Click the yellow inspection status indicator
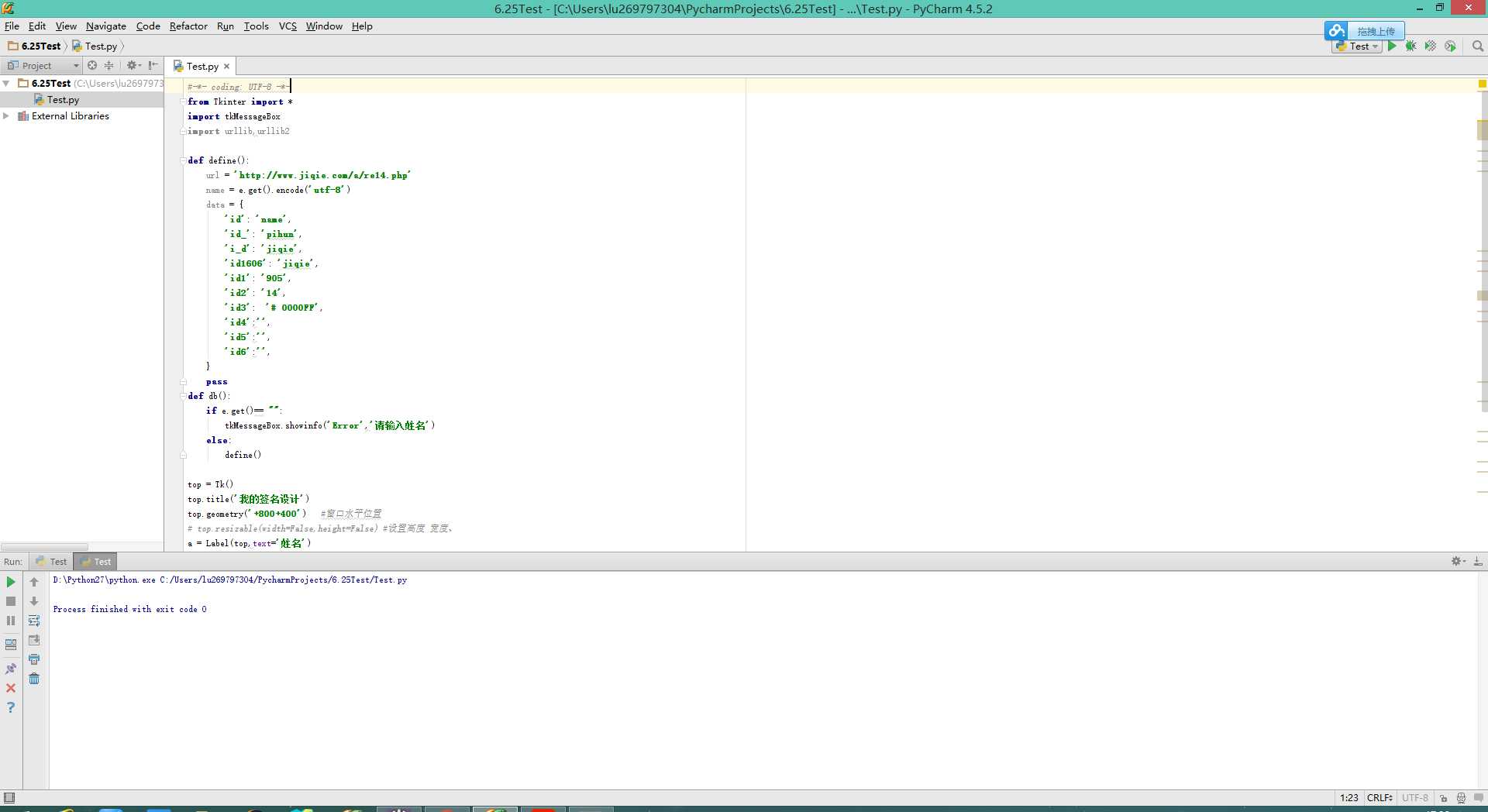The width and height of the screenshot is (1488, 812). 1482,84
